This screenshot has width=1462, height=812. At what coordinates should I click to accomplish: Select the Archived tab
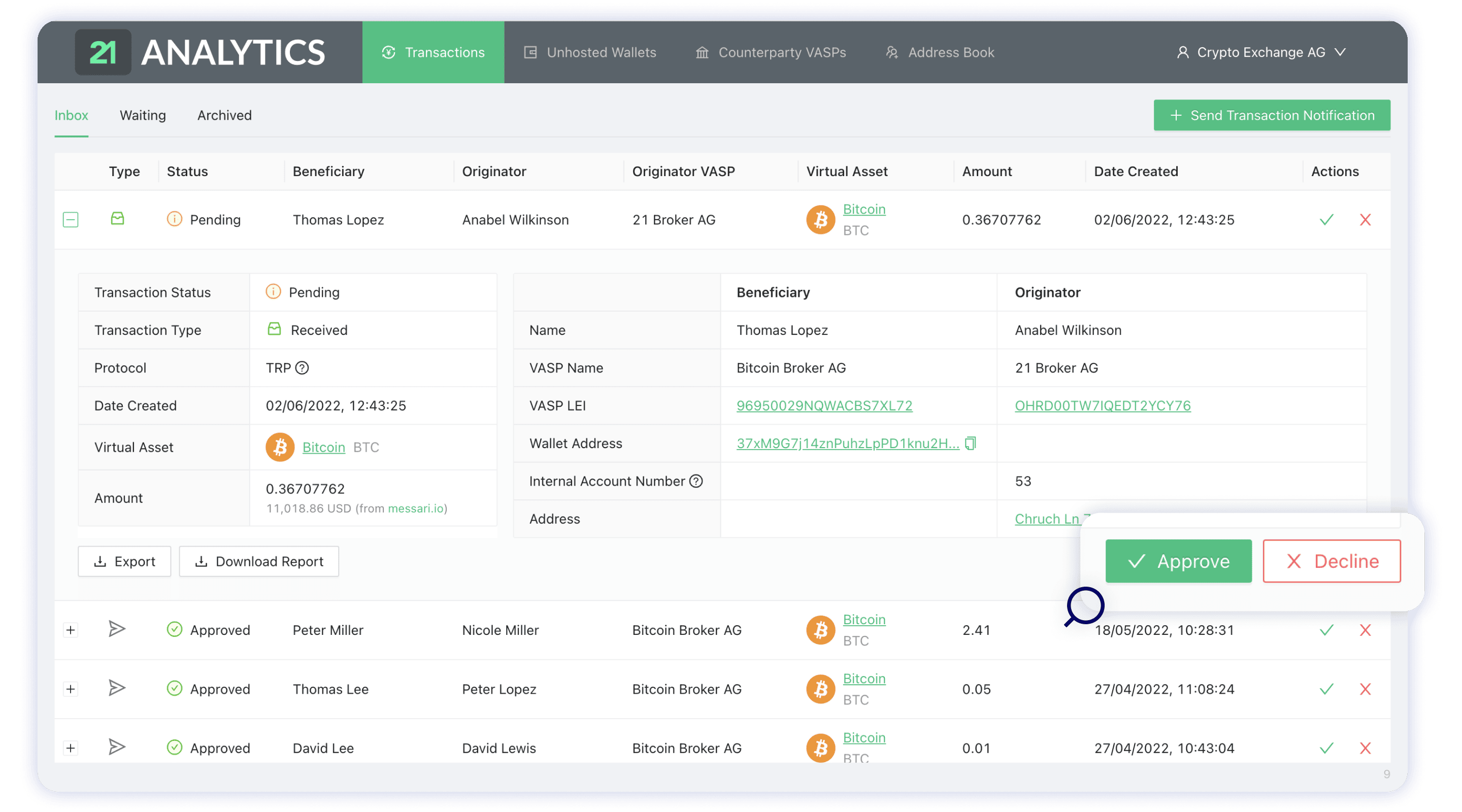pos(225,115)
